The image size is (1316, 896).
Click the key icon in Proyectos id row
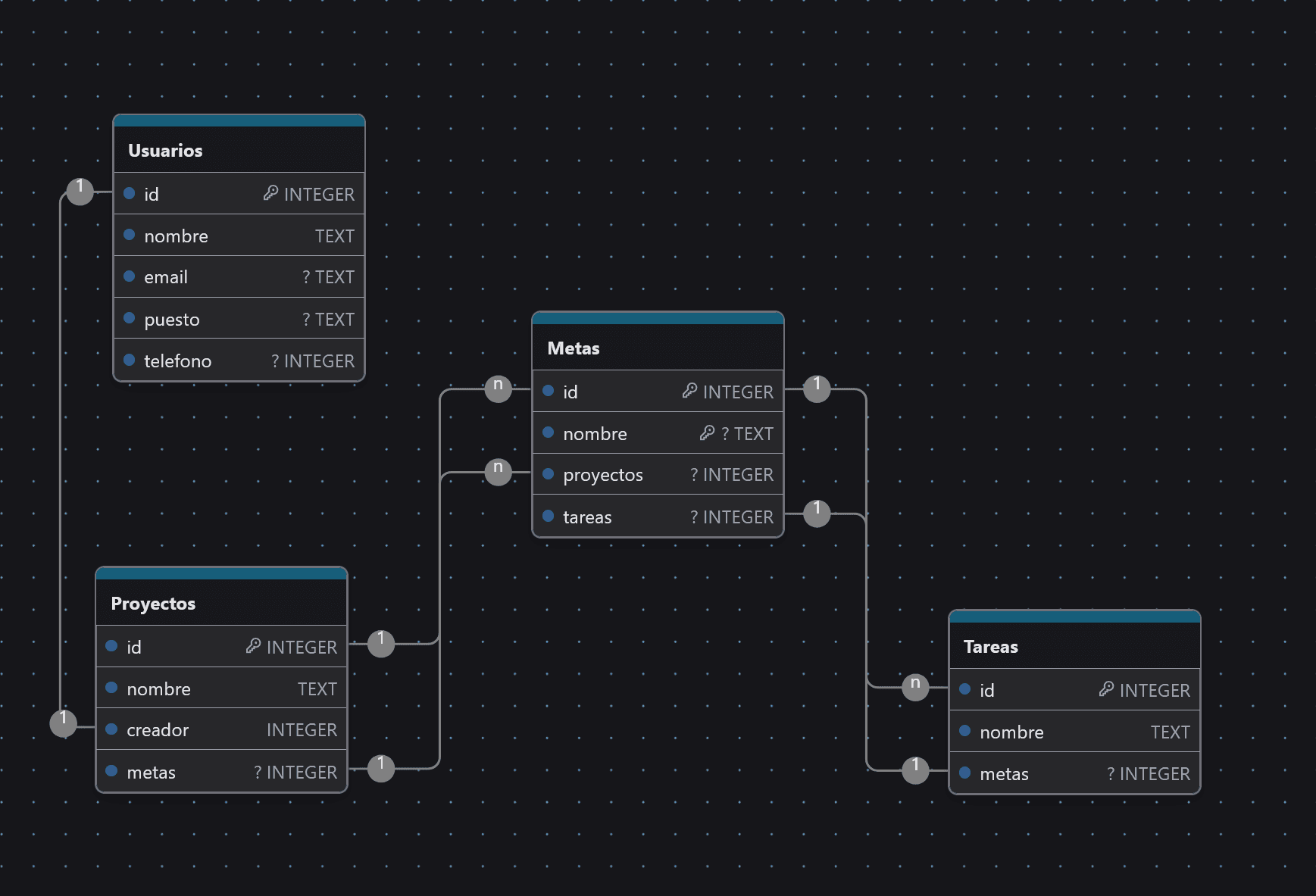(253, 646)
